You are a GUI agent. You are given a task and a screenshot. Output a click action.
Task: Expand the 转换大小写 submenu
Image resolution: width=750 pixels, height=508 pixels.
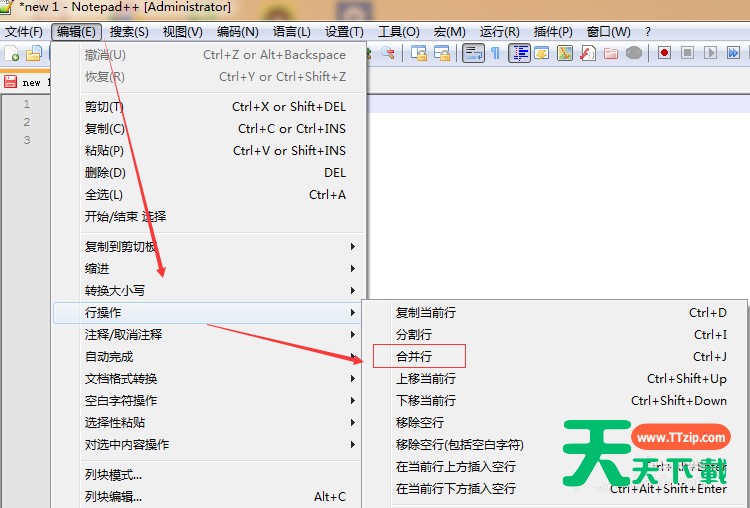click(209, 291)
